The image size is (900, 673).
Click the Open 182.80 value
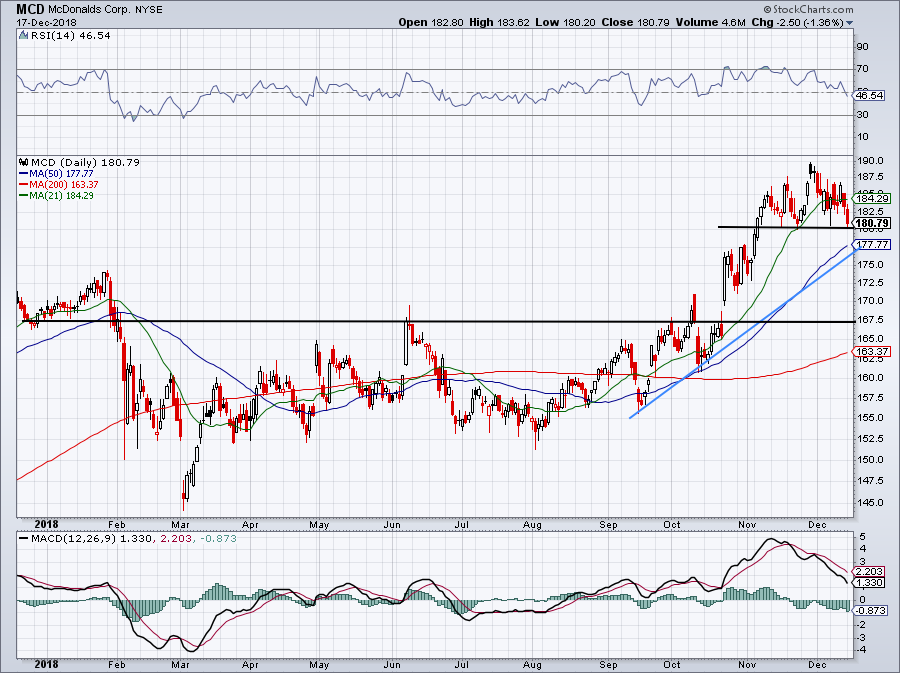[x=430, y=22]
